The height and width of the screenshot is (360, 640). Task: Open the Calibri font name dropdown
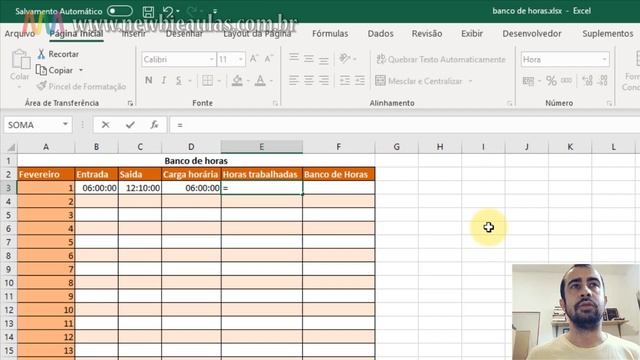tap(212, 60)
